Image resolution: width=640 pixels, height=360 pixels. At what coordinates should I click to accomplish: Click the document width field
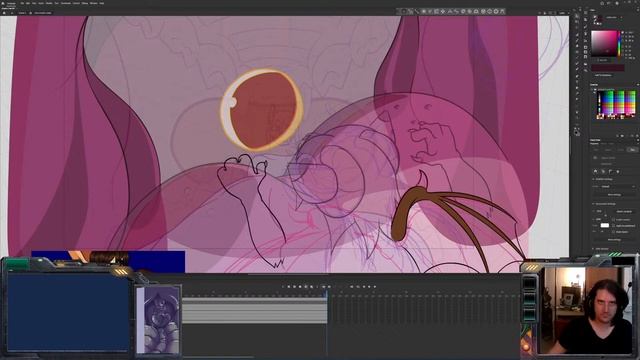pos(599,211)
